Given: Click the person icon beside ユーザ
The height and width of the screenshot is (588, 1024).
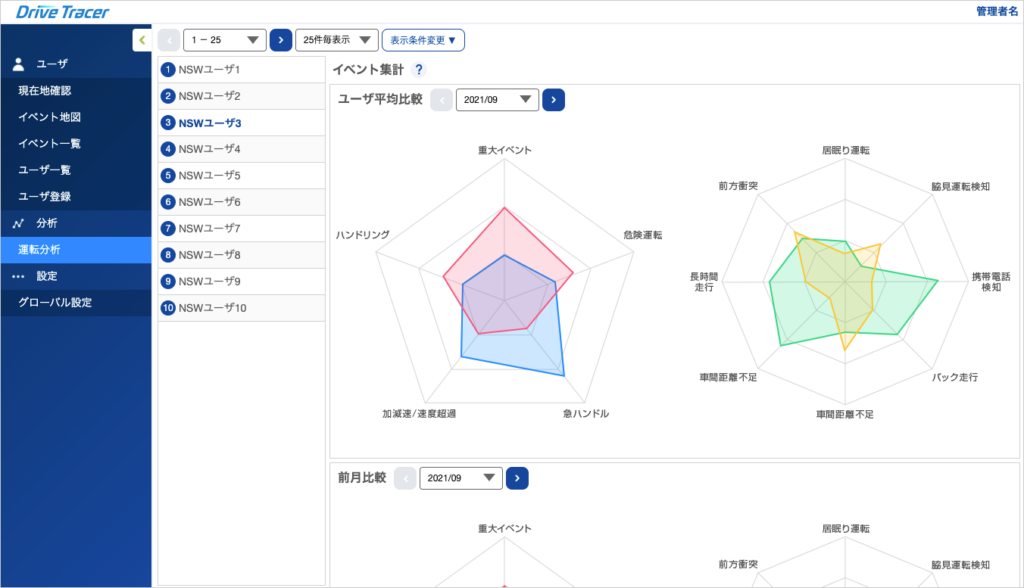Looking at the screenshot, I should (18, 63).
